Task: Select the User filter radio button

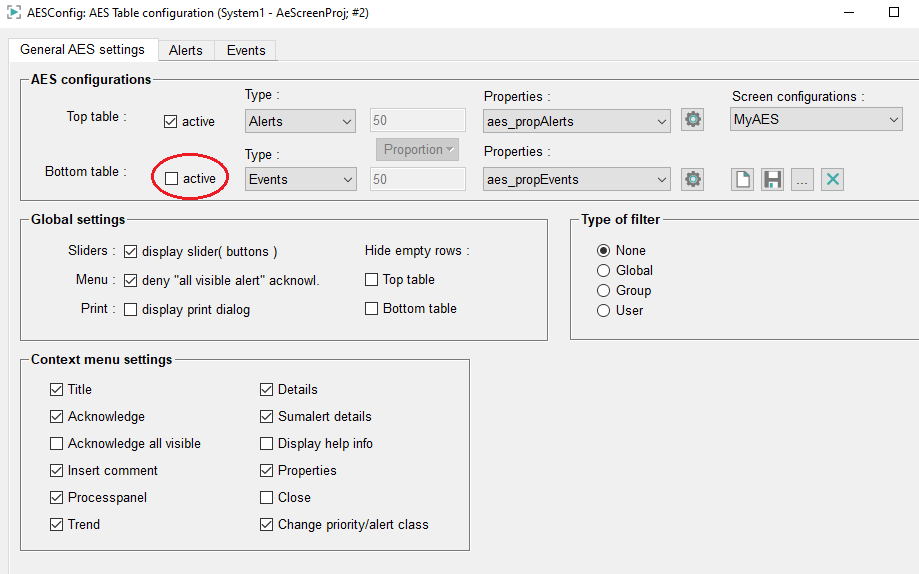Action: pyautogui.click(x=603, y=310)
